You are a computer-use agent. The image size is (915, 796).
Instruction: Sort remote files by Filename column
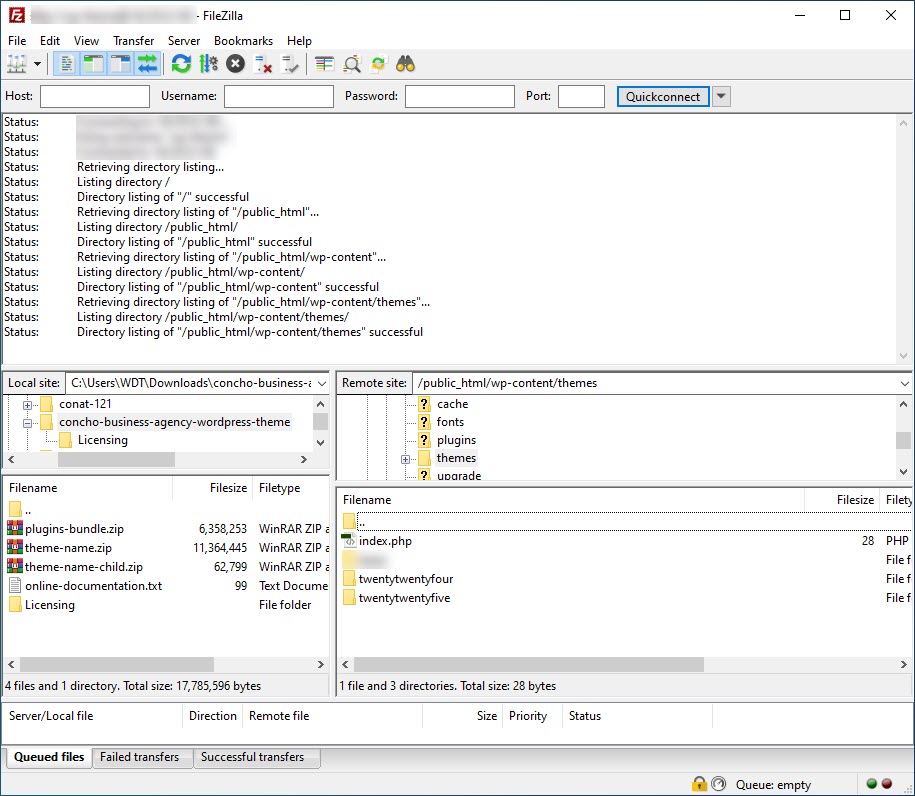coord(571,500)
